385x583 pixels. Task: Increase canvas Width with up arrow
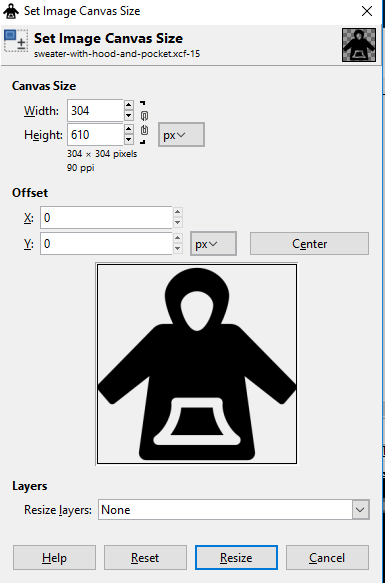click(129, 105)
